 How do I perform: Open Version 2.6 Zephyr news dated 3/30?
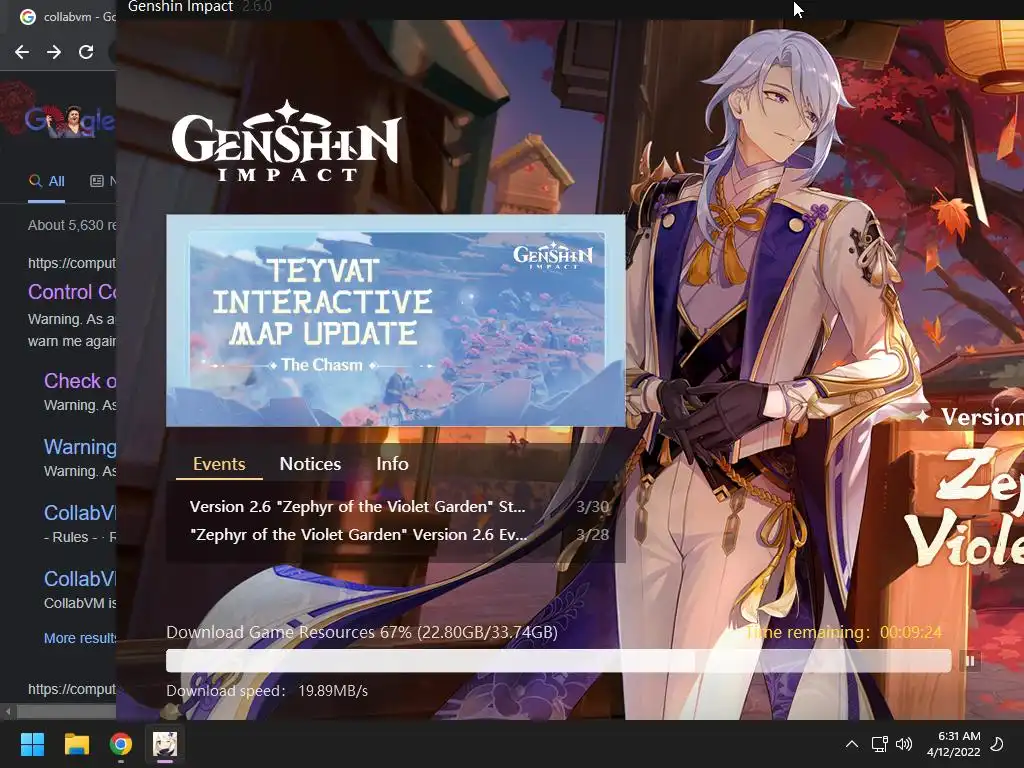click(x=398, y=507)
